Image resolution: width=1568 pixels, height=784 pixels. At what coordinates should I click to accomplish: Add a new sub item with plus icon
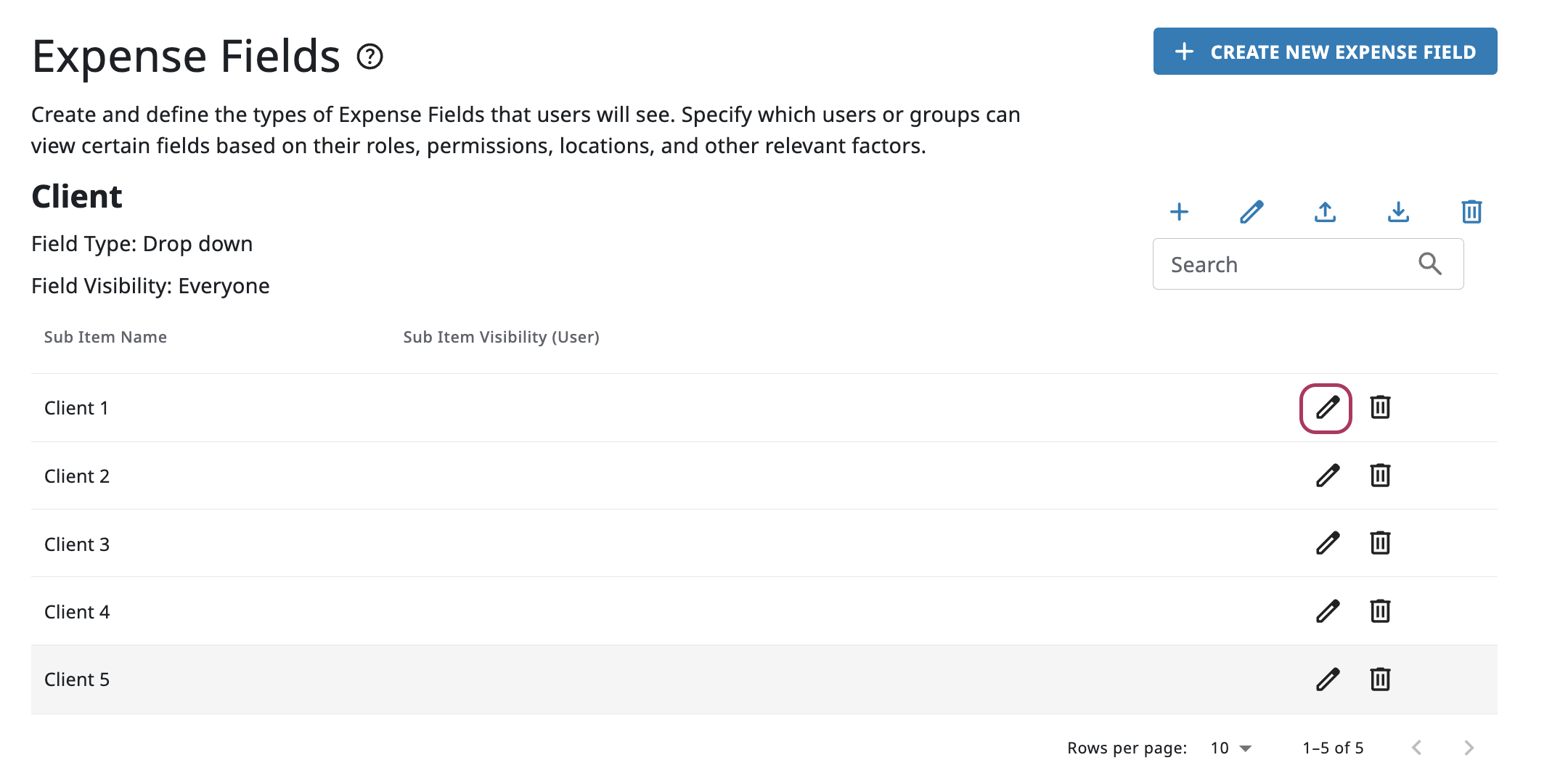1180,212
